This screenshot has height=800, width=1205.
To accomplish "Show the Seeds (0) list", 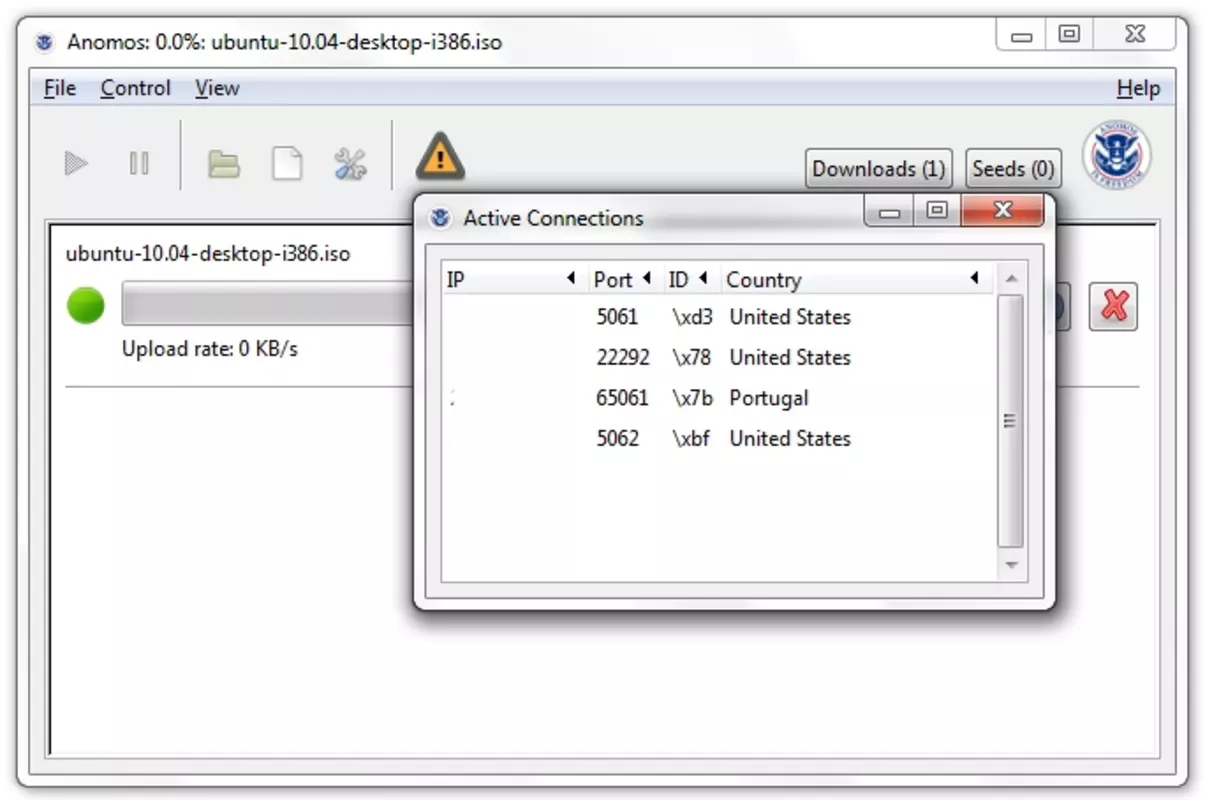I will click(1014, 169).
